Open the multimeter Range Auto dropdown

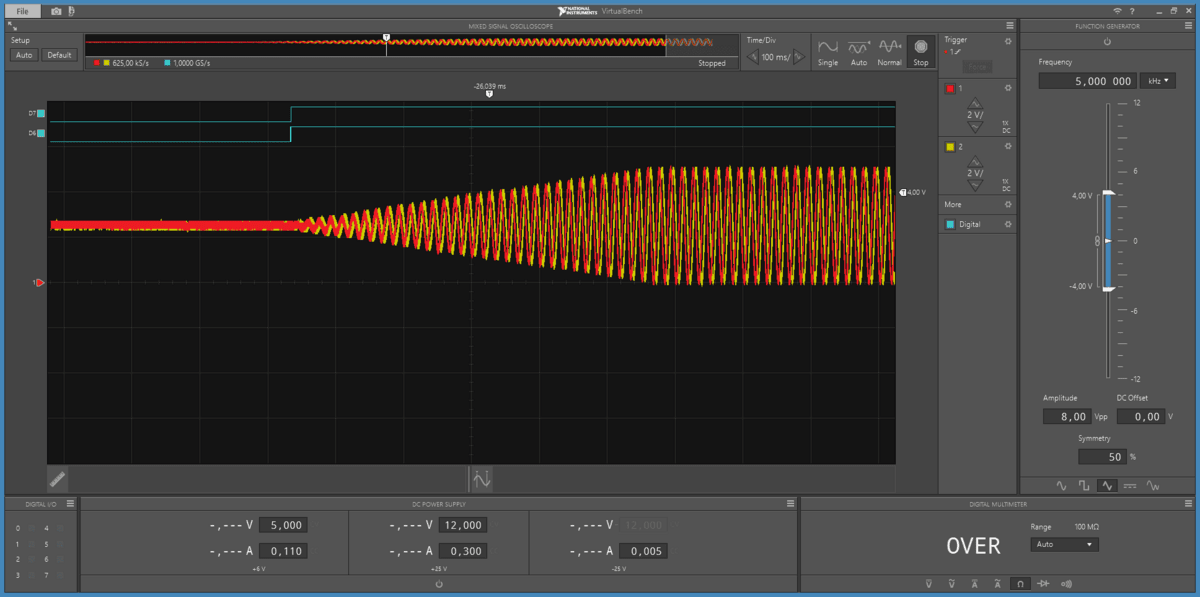pos(1064,545)
